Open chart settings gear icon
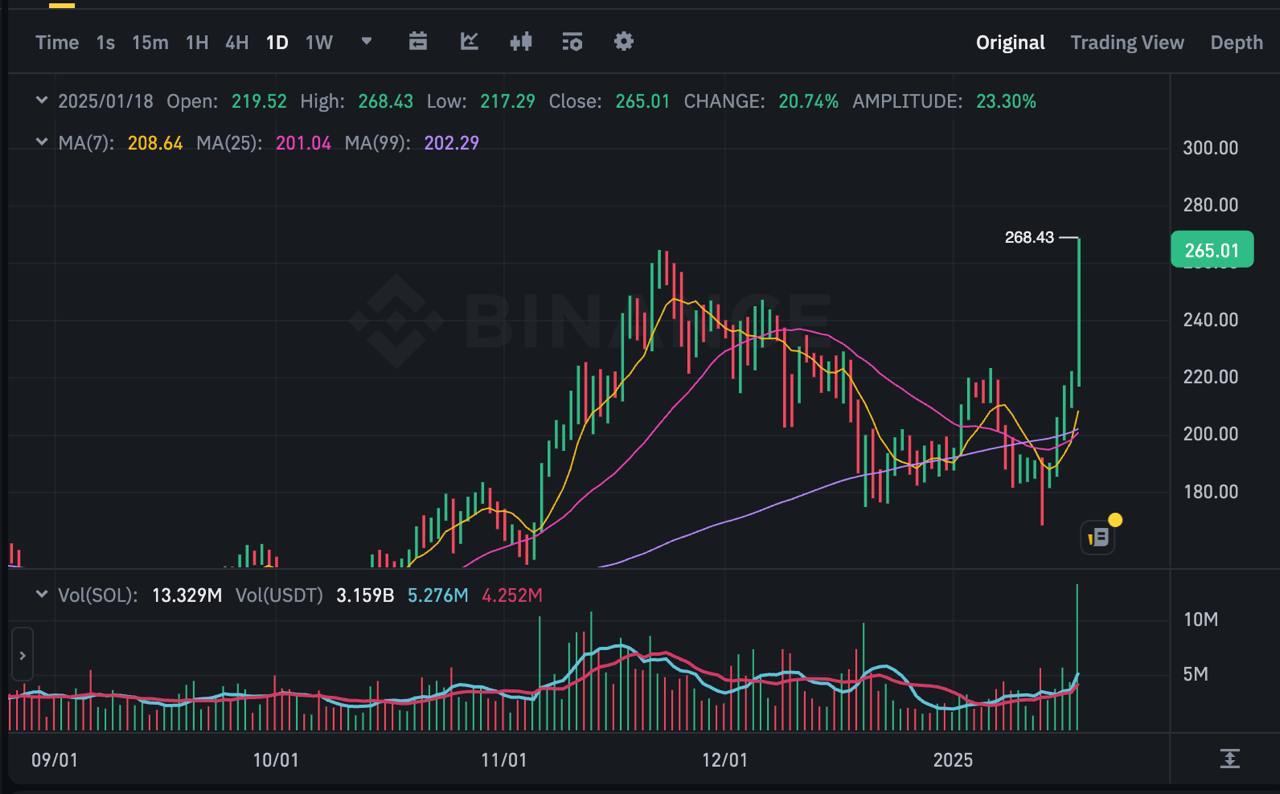 (x=624, y=41)
